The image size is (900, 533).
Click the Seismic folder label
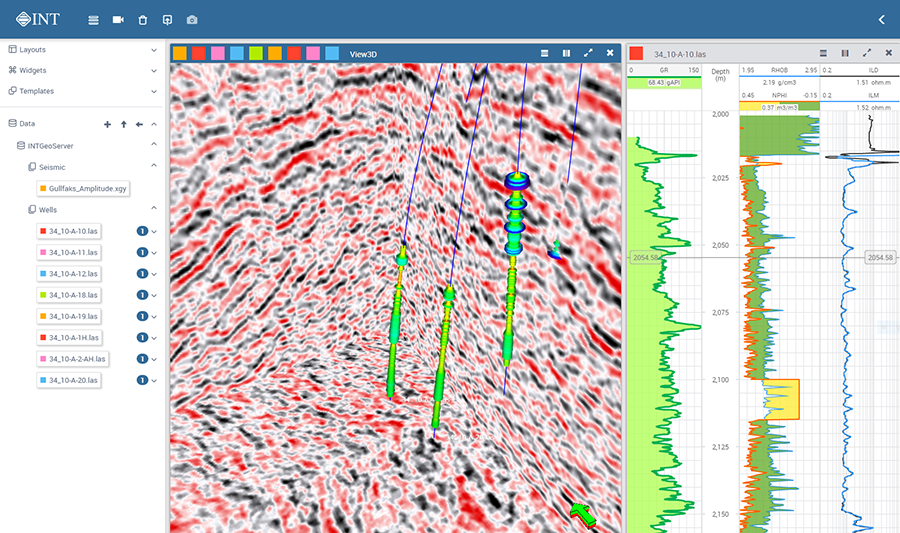[x=52, y=167]
